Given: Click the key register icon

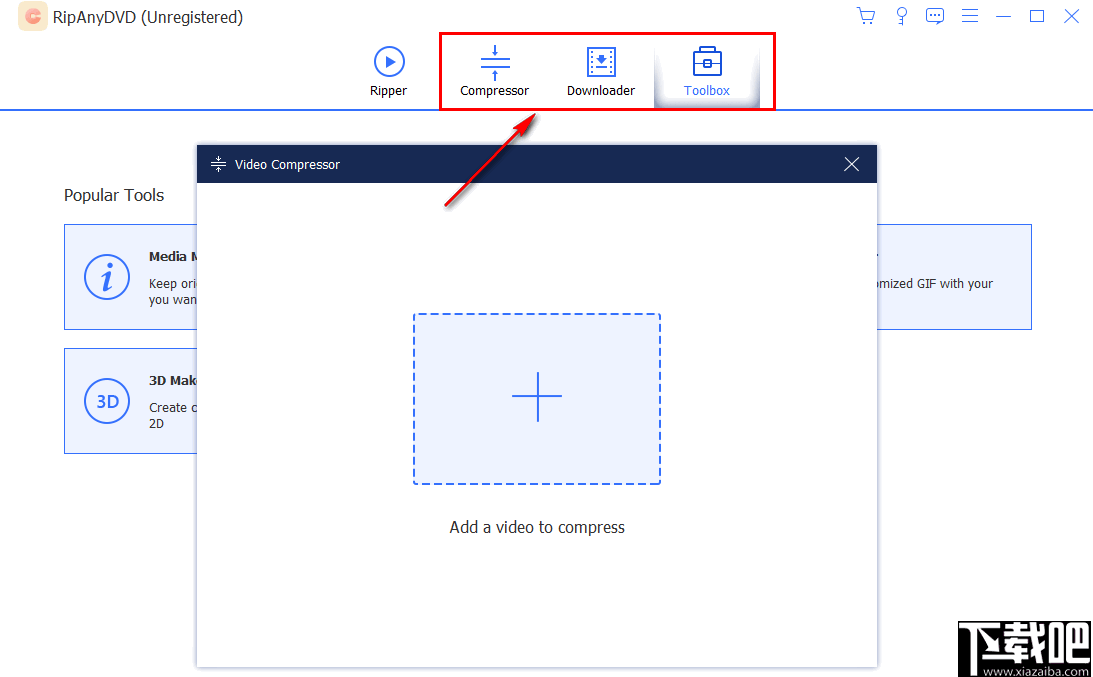Looking at the screenshot, I should 901,16.
